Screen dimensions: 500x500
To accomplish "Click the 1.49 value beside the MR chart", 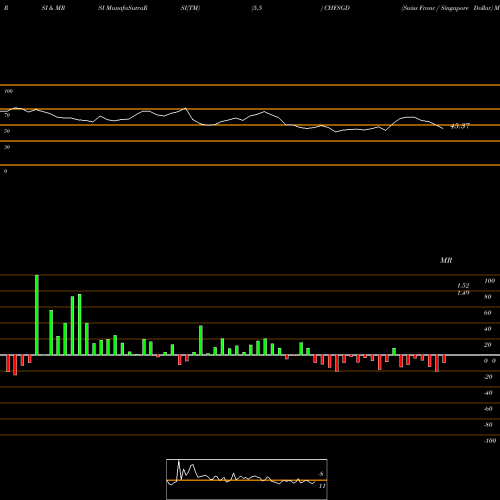I will pos(463,293).
